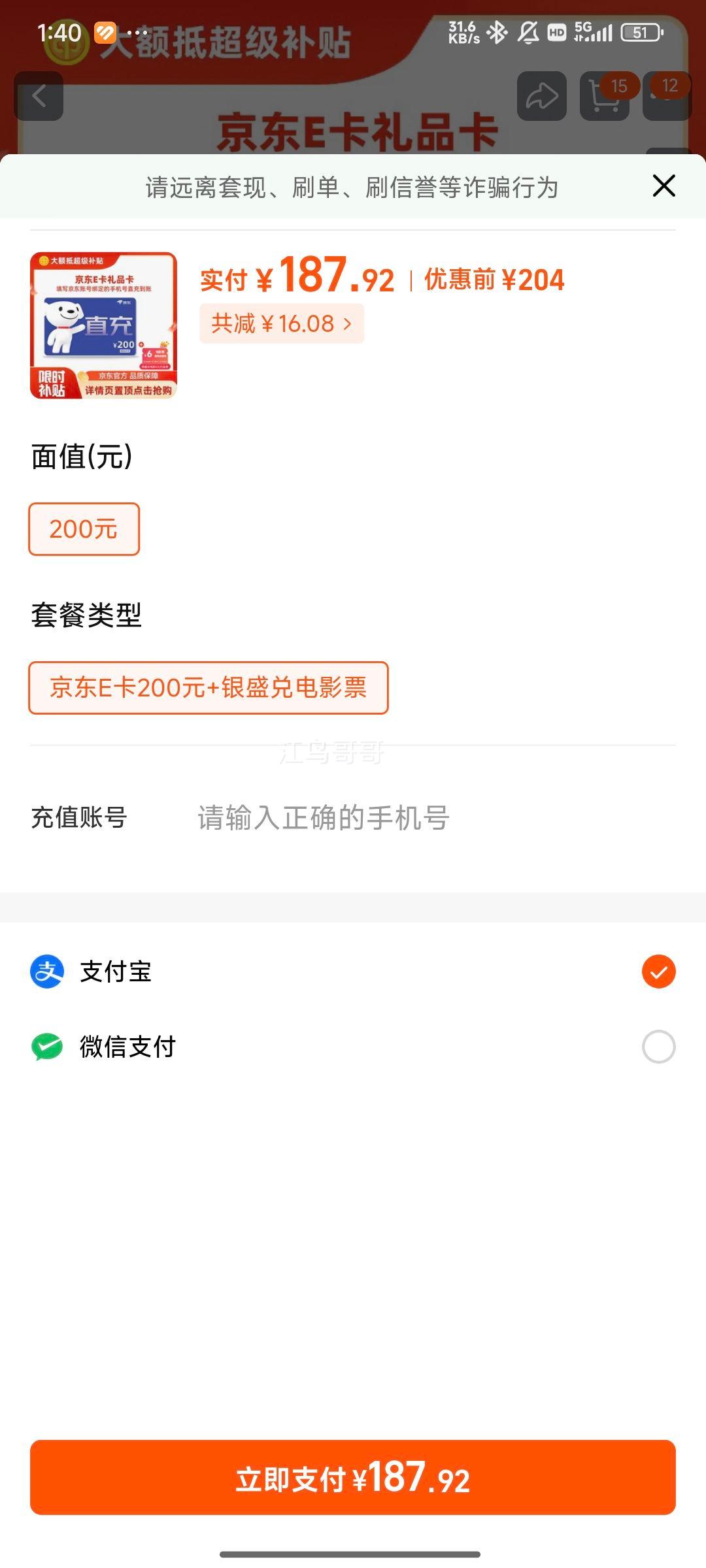Open the shopping cart icon
Image resolution: width=706 pixels, height=1568 pixels.
click(x=604, y=97)
